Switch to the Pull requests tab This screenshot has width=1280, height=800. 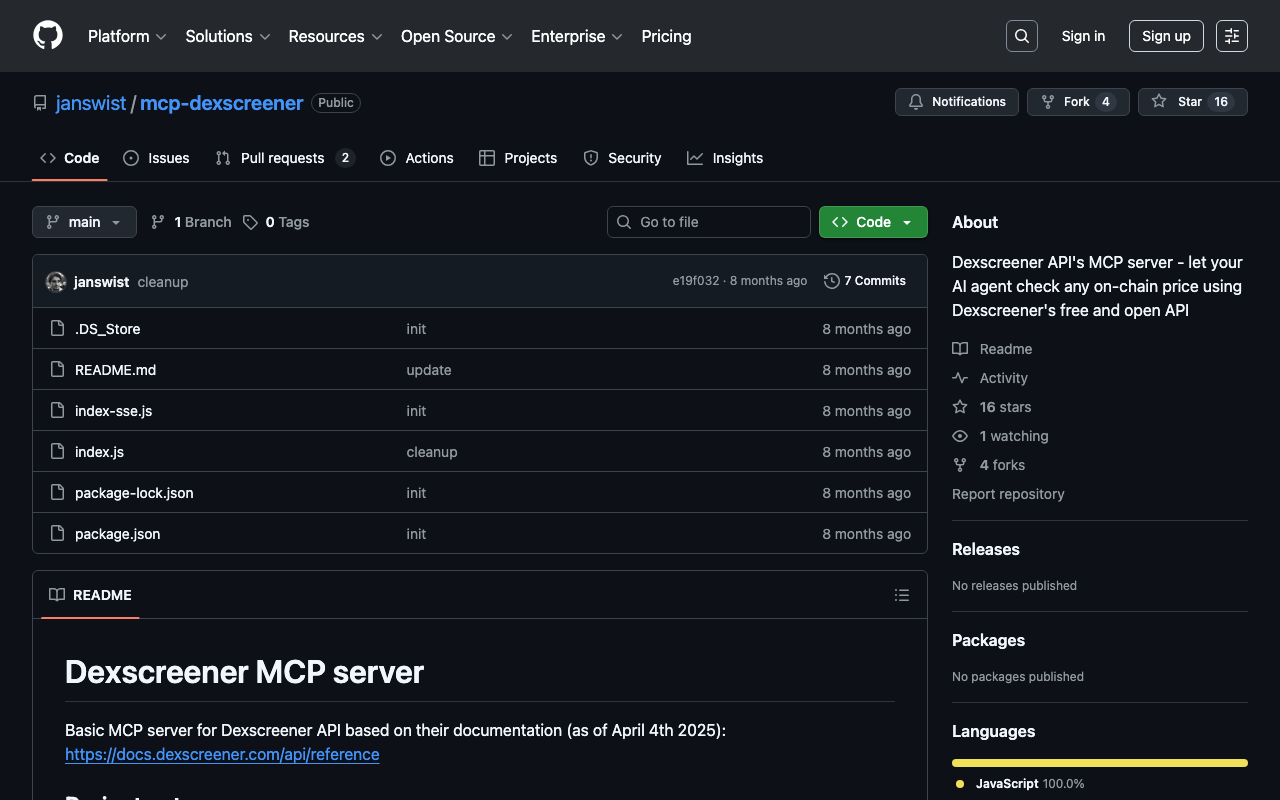point(284,158)
